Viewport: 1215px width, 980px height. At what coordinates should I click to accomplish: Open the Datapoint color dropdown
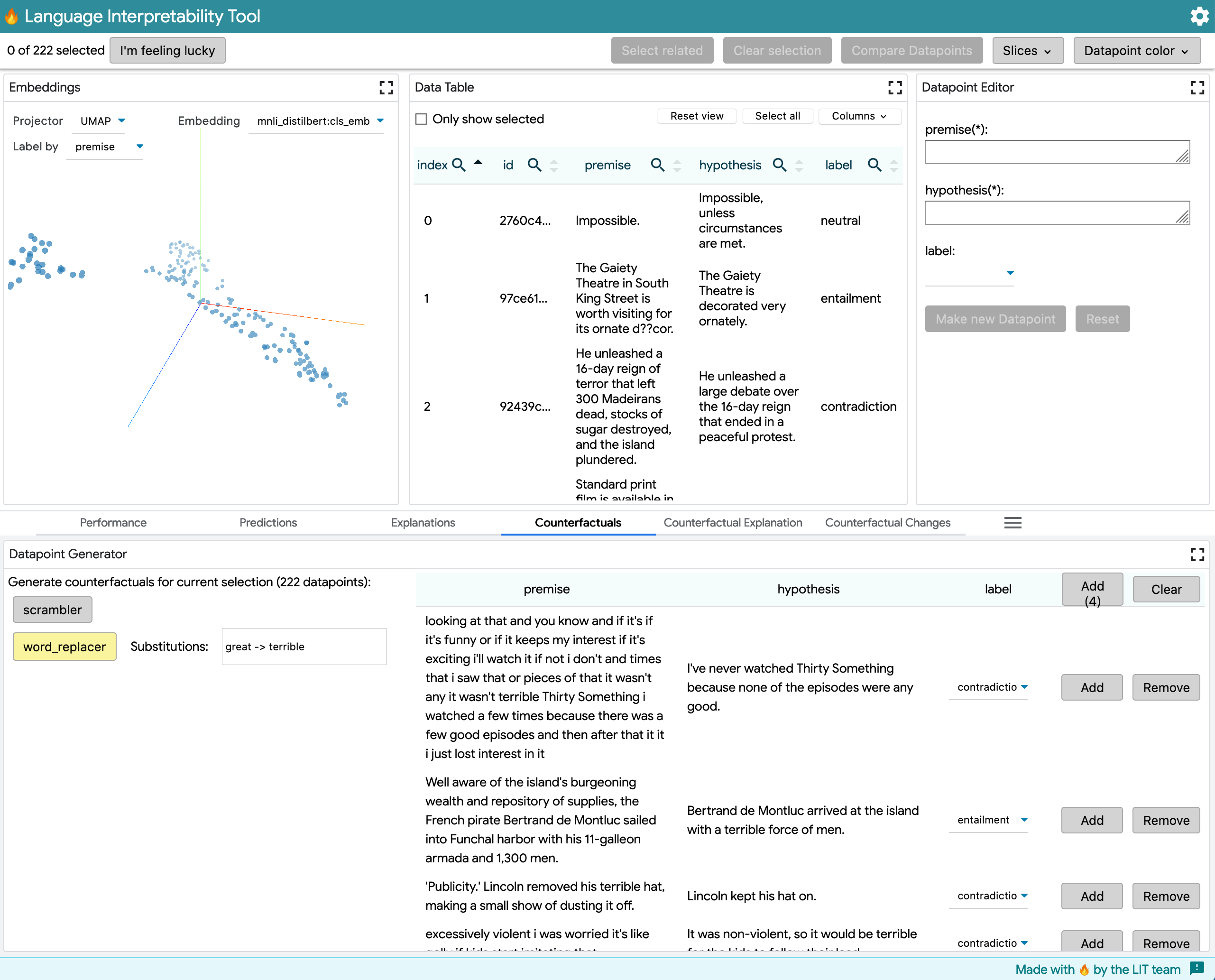pos(1136,51)
